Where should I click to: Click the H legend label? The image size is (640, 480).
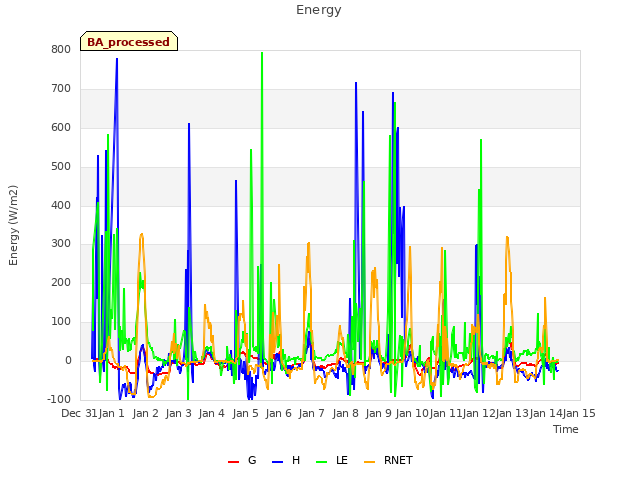coord(296,460)
